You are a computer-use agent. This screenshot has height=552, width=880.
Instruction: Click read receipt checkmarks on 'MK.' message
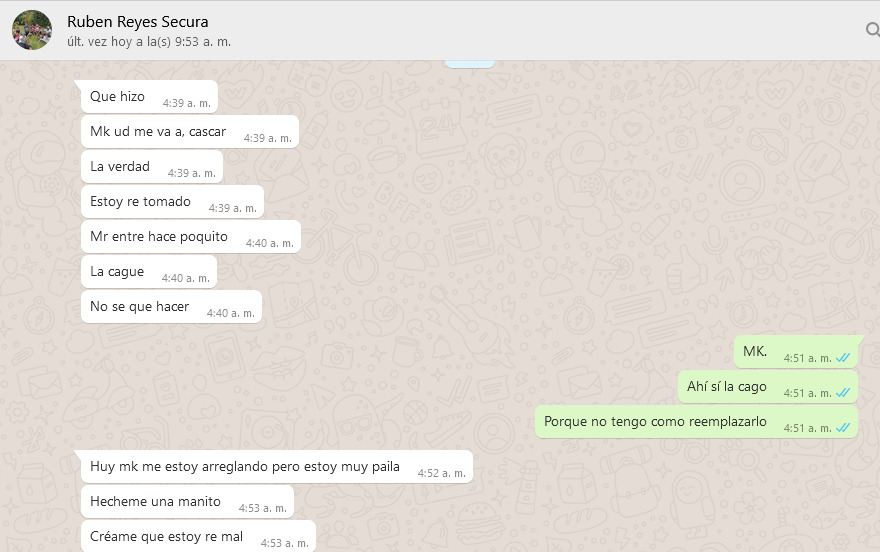[x=842, y=358]
